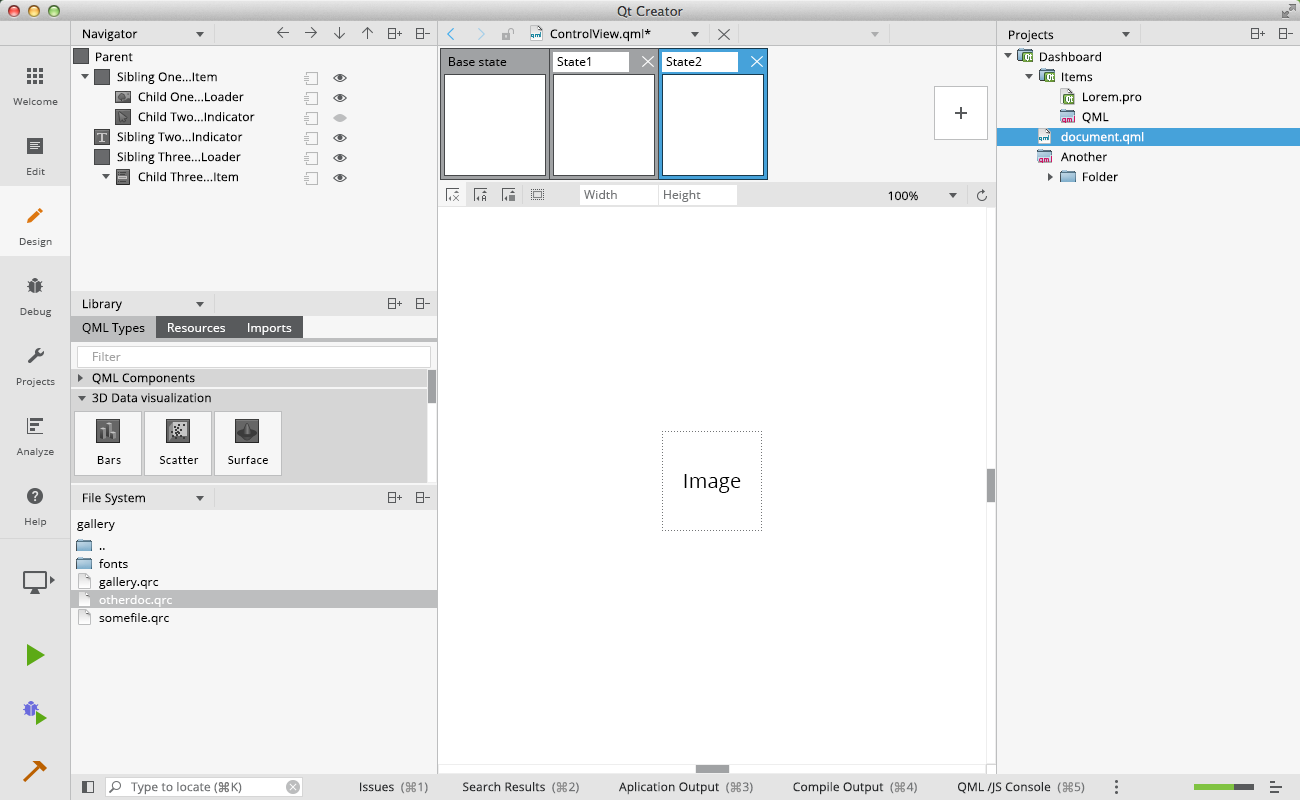Click the Run button in the sidebar
This screenshot has height=800, width=1300.
[x=35, y=655]
